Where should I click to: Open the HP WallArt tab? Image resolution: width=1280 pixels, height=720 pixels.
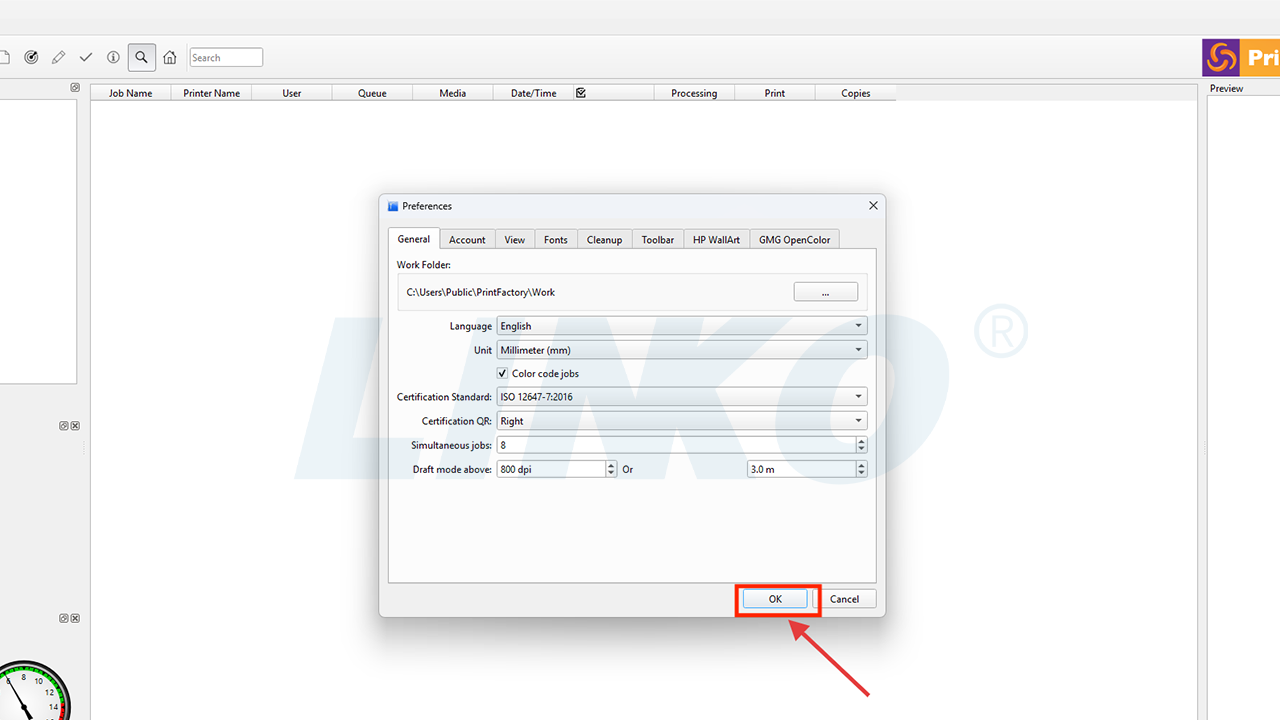click(x=716, y=240)
